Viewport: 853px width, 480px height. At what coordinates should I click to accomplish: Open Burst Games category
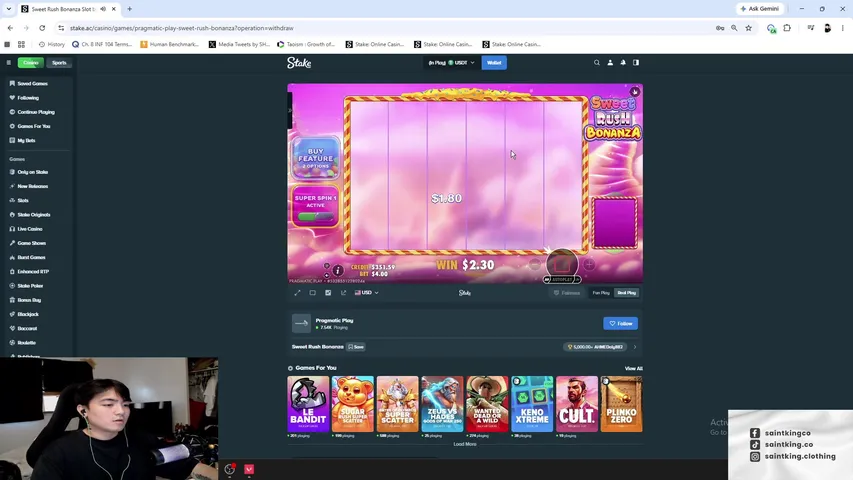pos(31,257)
